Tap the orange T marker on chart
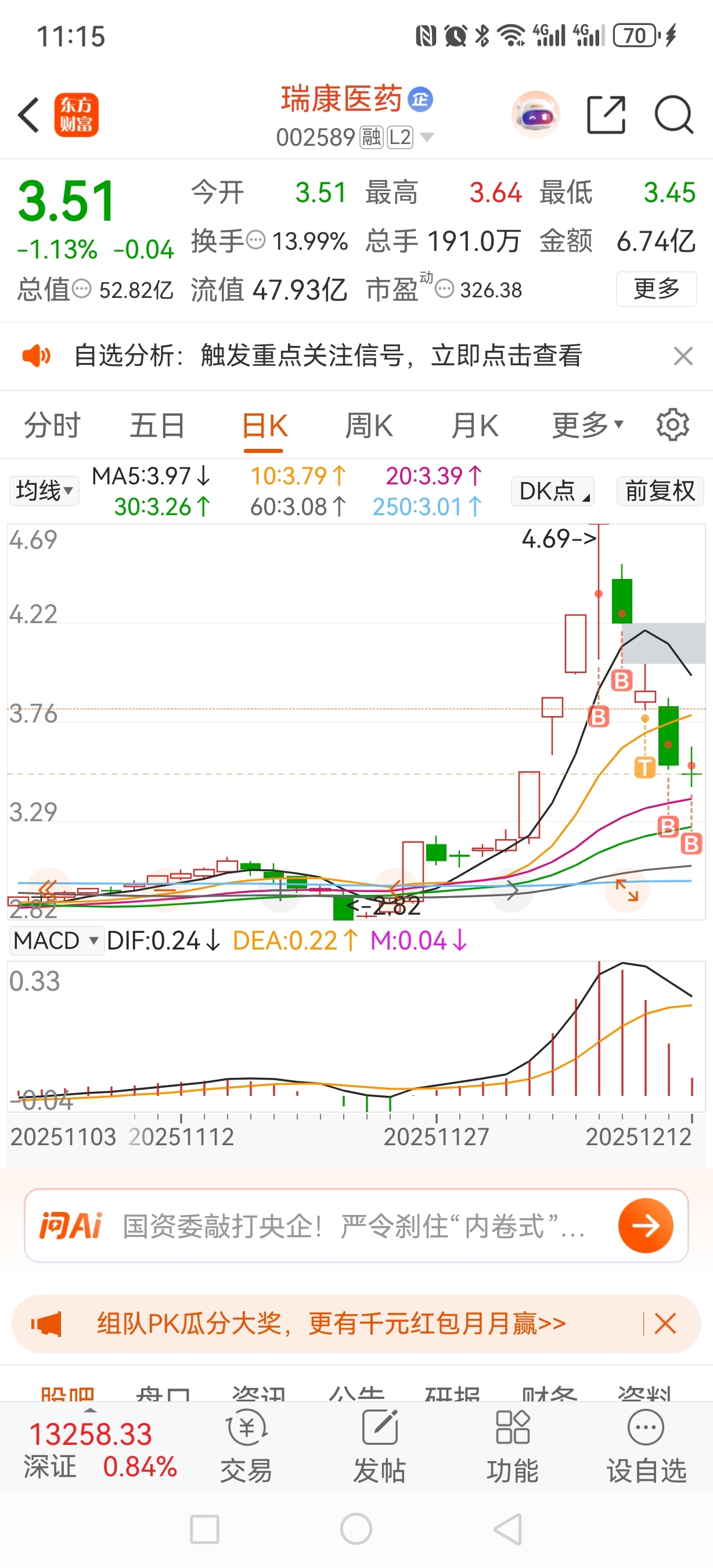The image size is (713, 1568). [x=645, y=767]
